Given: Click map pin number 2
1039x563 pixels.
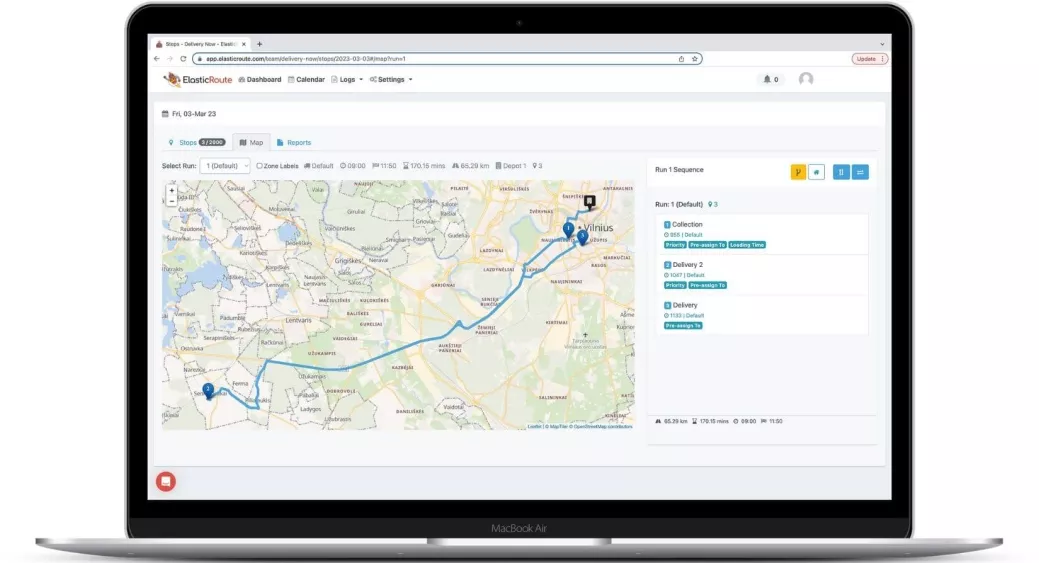Looking at the screenshot, I should pyautogui.click(x=208, y=391).
